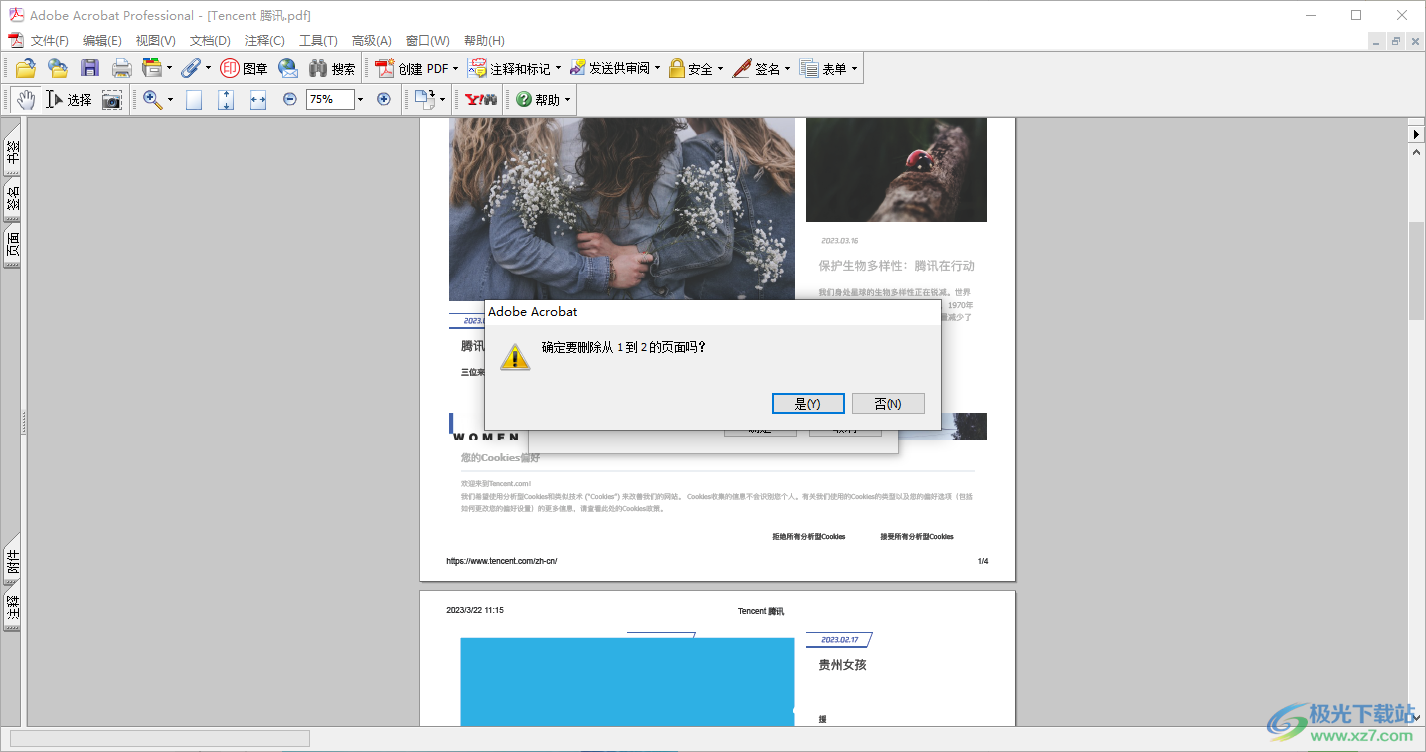Click the open web page folder icon
This screenshot has width=1426, height=752.
[x=58, y=68]
